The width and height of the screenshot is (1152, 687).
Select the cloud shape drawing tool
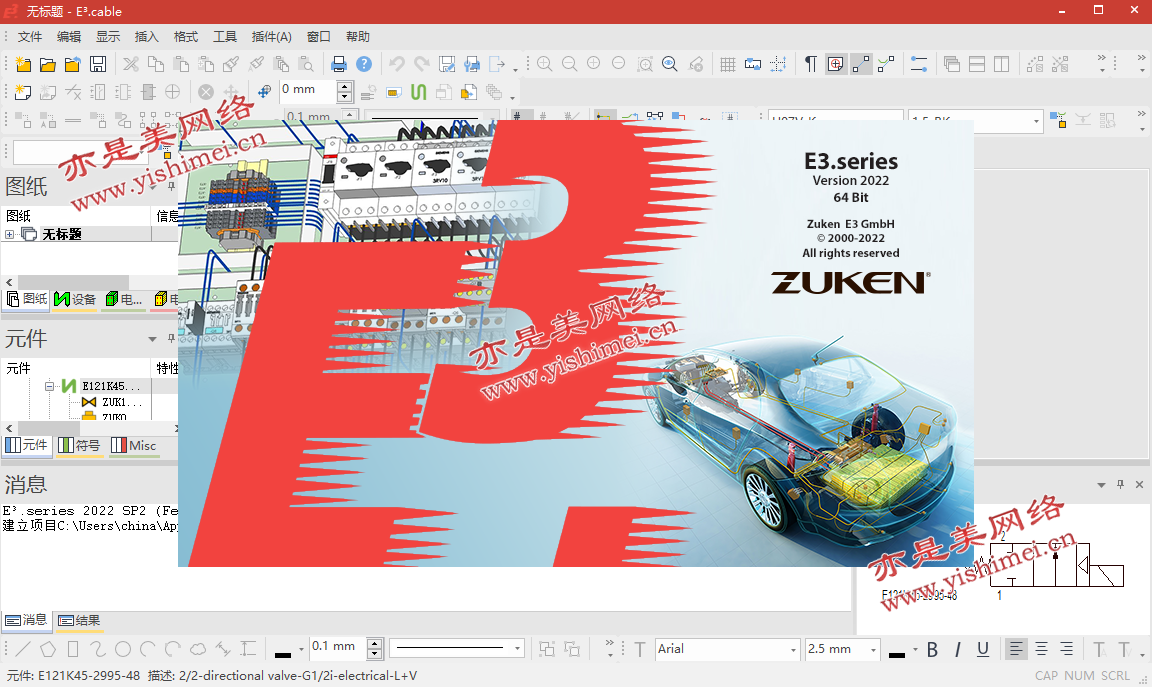(x=198, y=649)
